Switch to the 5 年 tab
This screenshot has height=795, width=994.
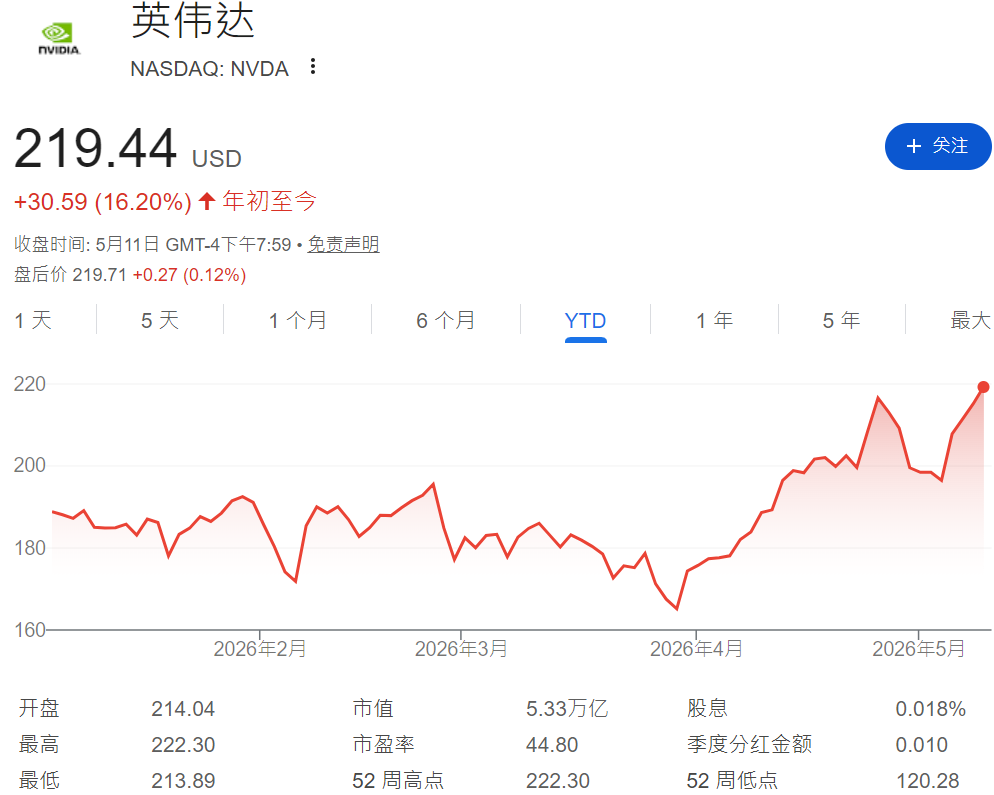841,320
